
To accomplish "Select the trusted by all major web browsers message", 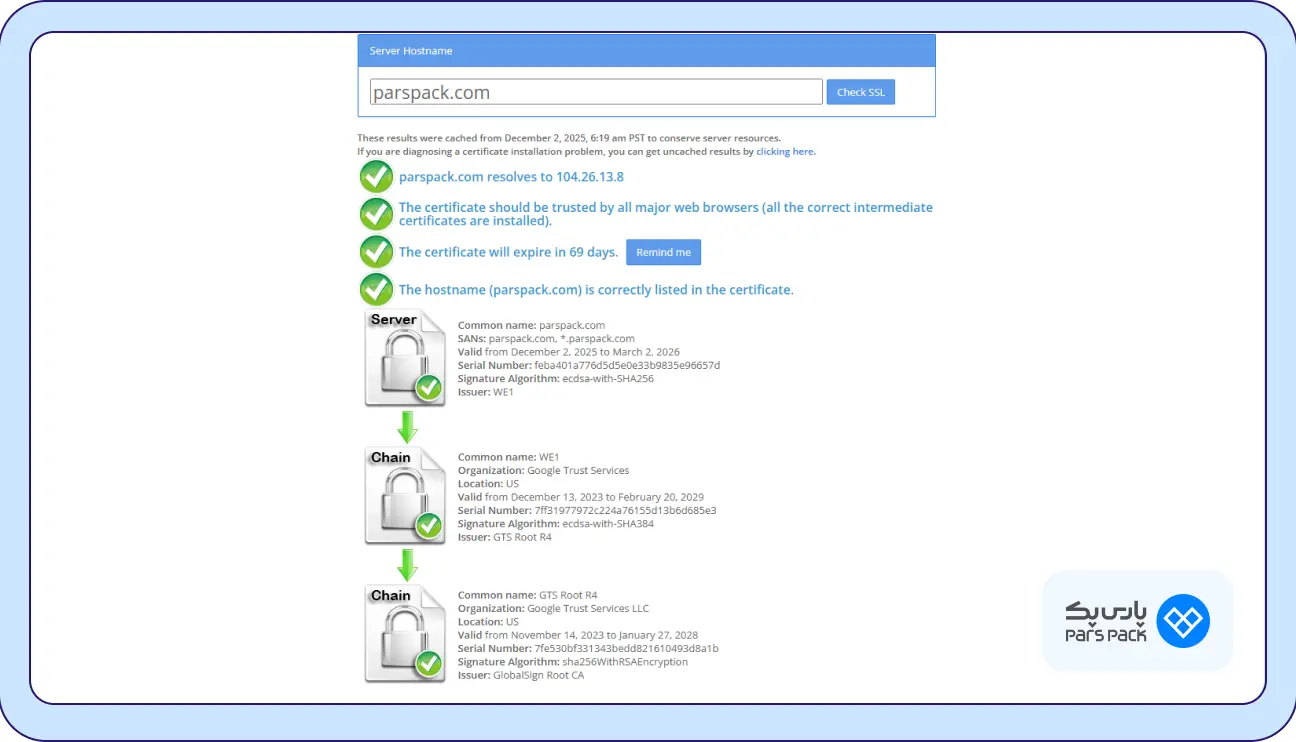I will (x=666, y=214).
